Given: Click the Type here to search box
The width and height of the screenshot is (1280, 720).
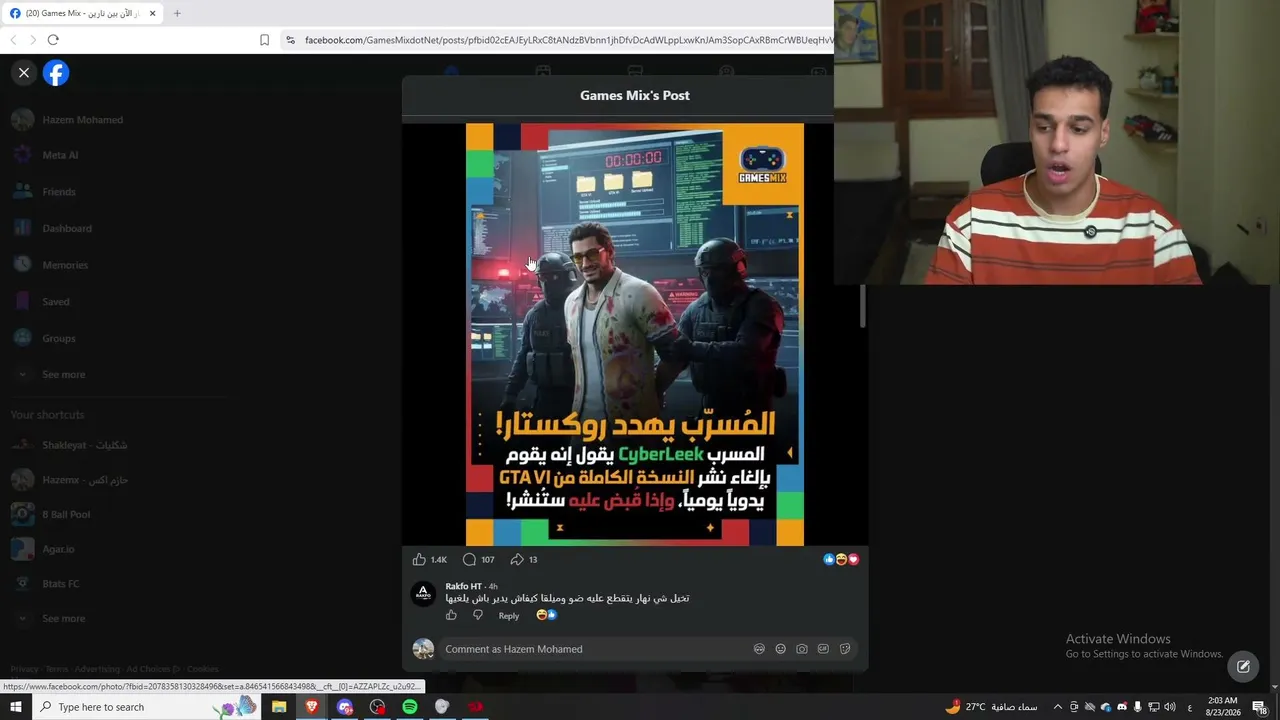Looking at the screenshot, I should [148, 707].
